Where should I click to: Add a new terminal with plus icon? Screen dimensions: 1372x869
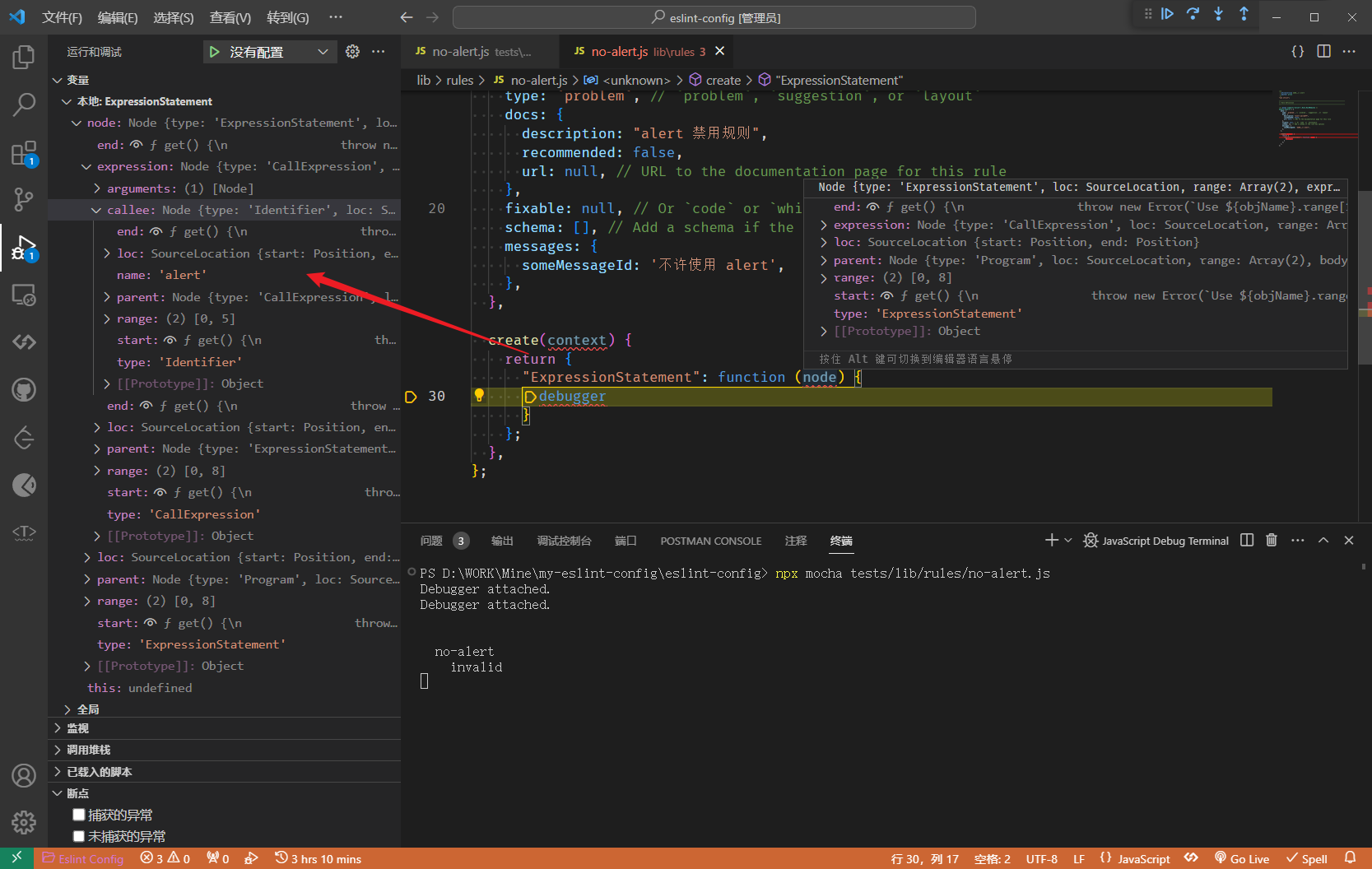[1051, 540]
